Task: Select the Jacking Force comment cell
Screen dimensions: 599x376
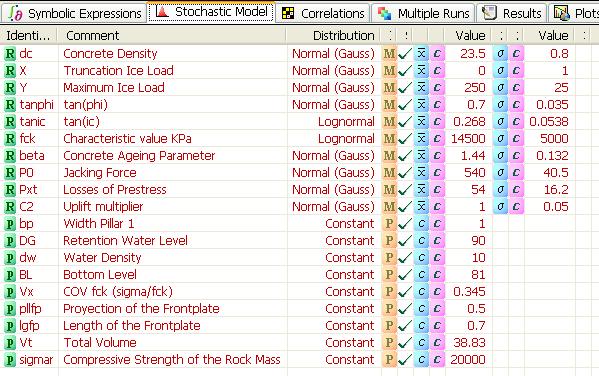Action: tap(172, 173)
